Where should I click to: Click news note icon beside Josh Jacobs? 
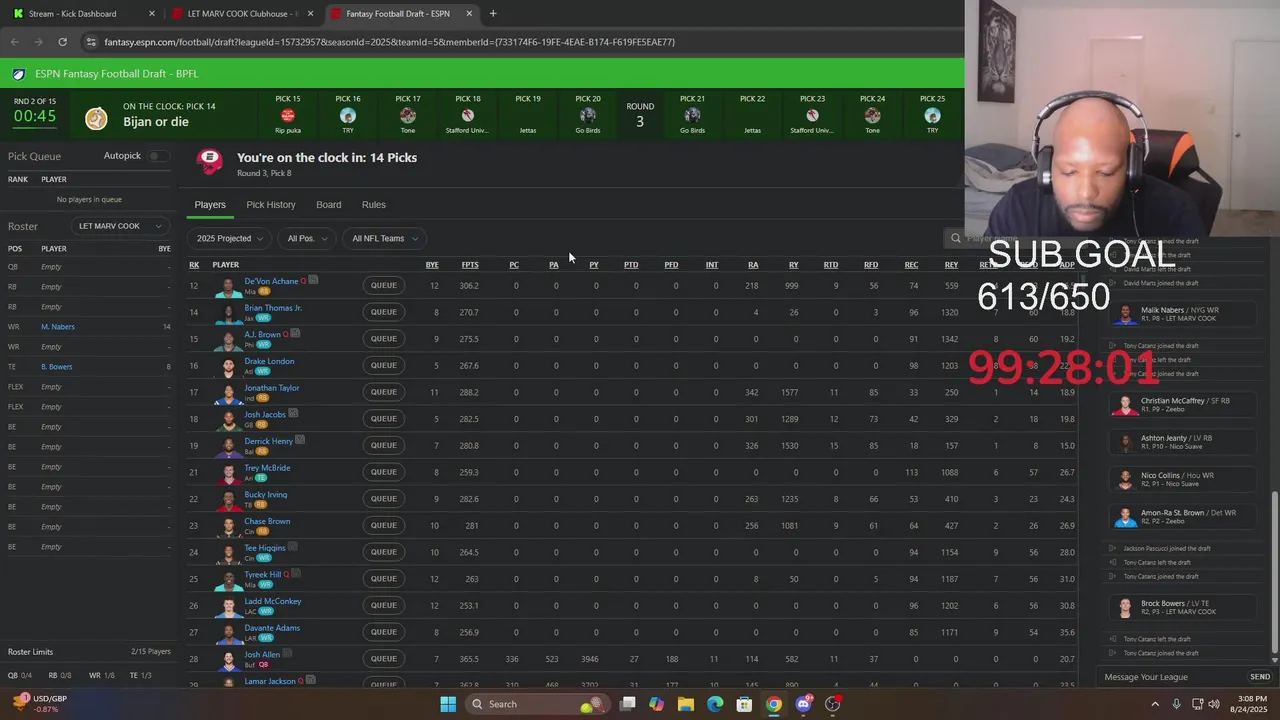pos(293,413)
